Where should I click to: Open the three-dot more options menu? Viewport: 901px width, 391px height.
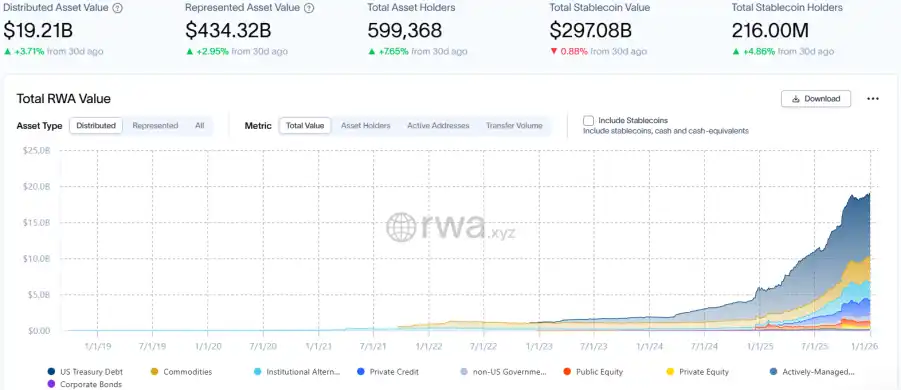[x=873, y=99]
